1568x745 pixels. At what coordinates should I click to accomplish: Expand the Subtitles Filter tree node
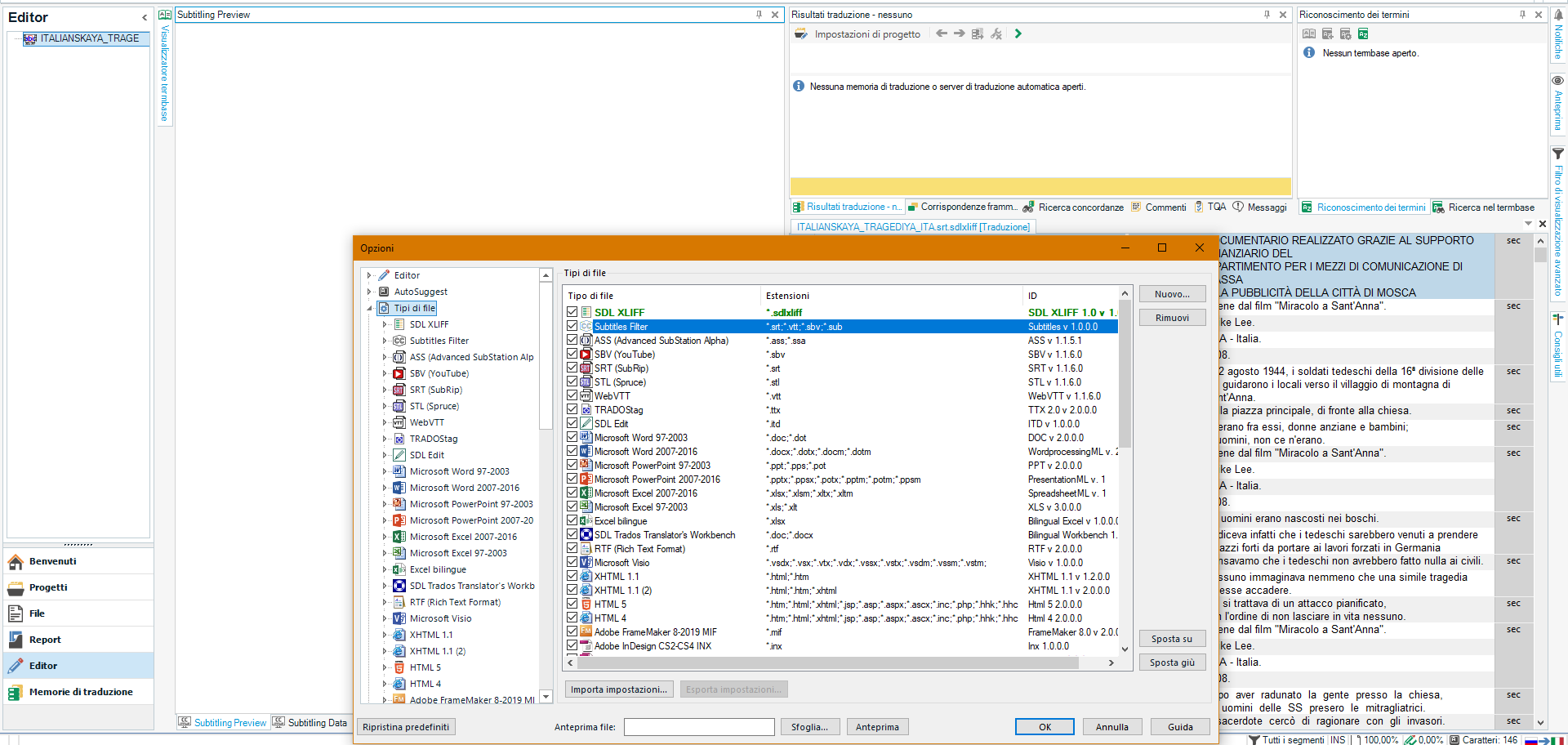(x=385, y=341)
